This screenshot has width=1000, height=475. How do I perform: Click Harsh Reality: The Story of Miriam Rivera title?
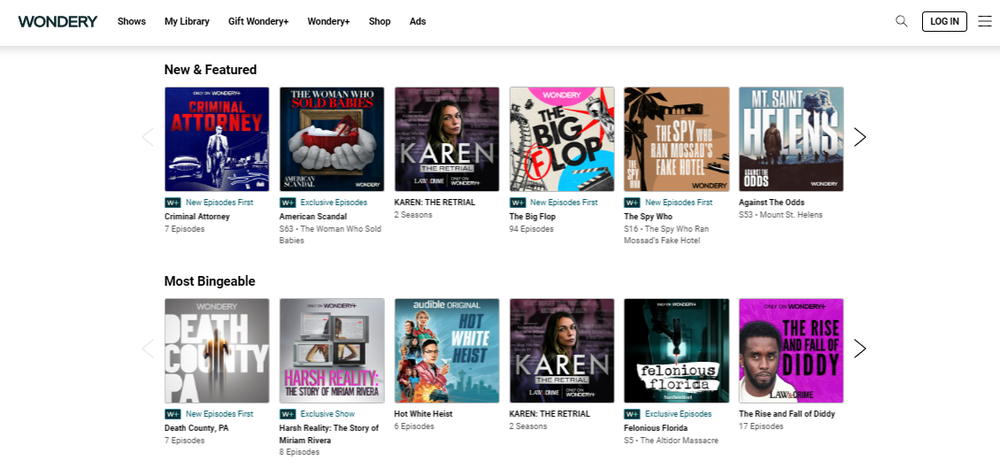[329, 434]
